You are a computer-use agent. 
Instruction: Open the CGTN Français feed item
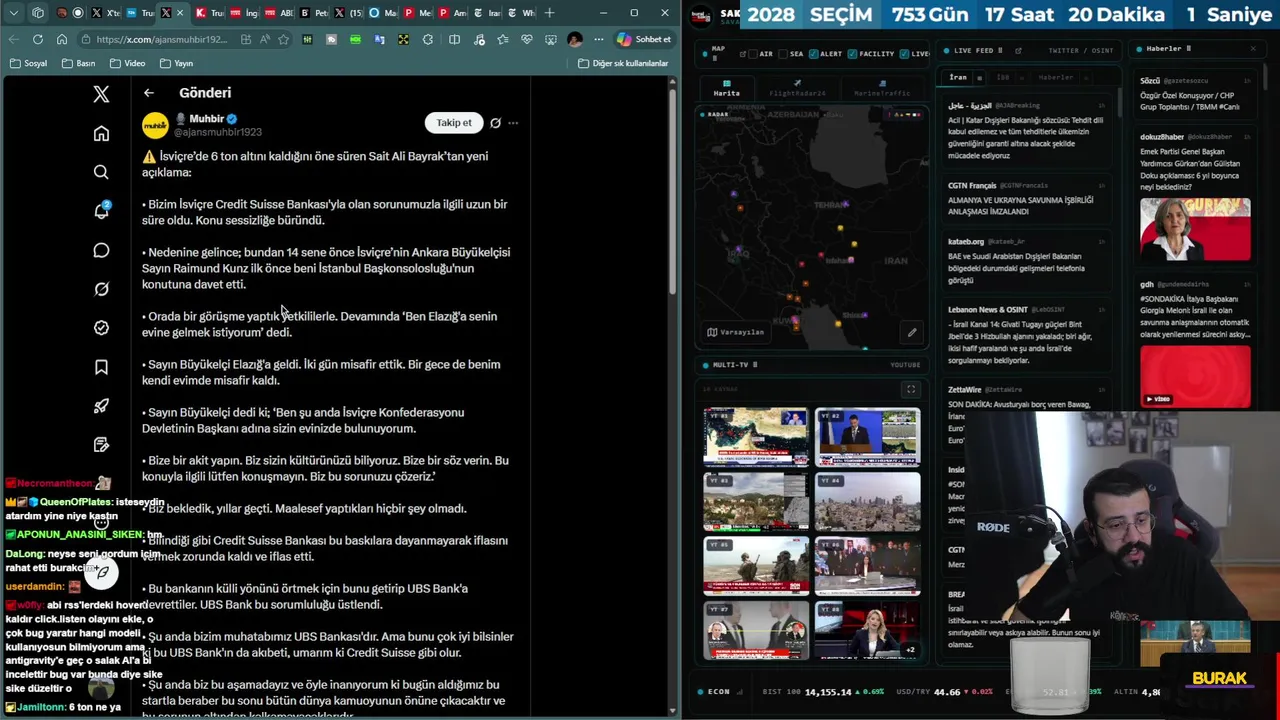coord(1026,198)
